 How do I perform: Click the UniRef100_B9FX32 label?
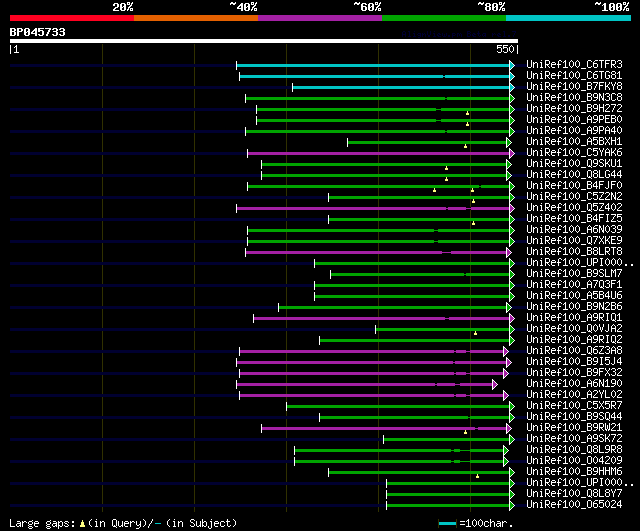tap(574, 373)
